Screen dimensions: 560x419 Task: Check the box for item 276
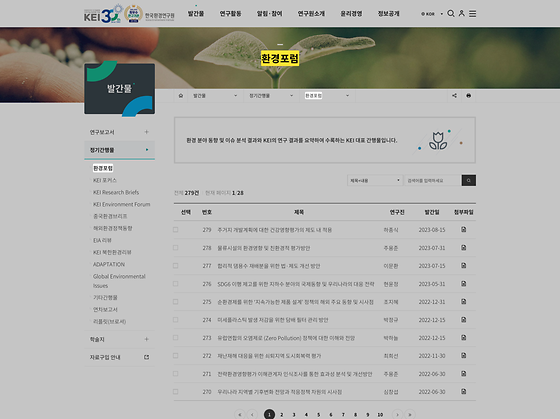[x=175, y=284]
